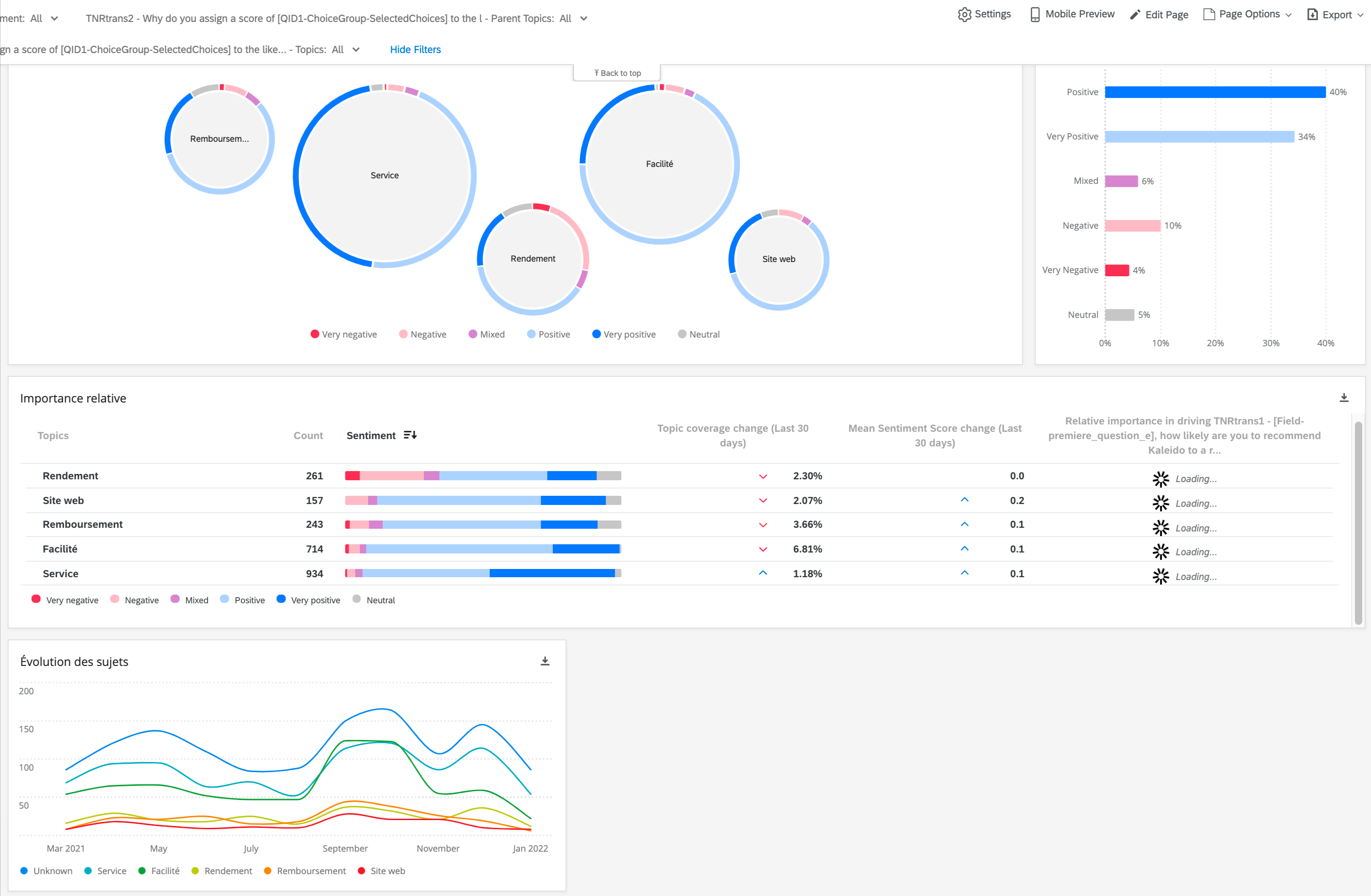1371x896 pixels.
Task: Open Settings gear icon
Action: (964, 14)
